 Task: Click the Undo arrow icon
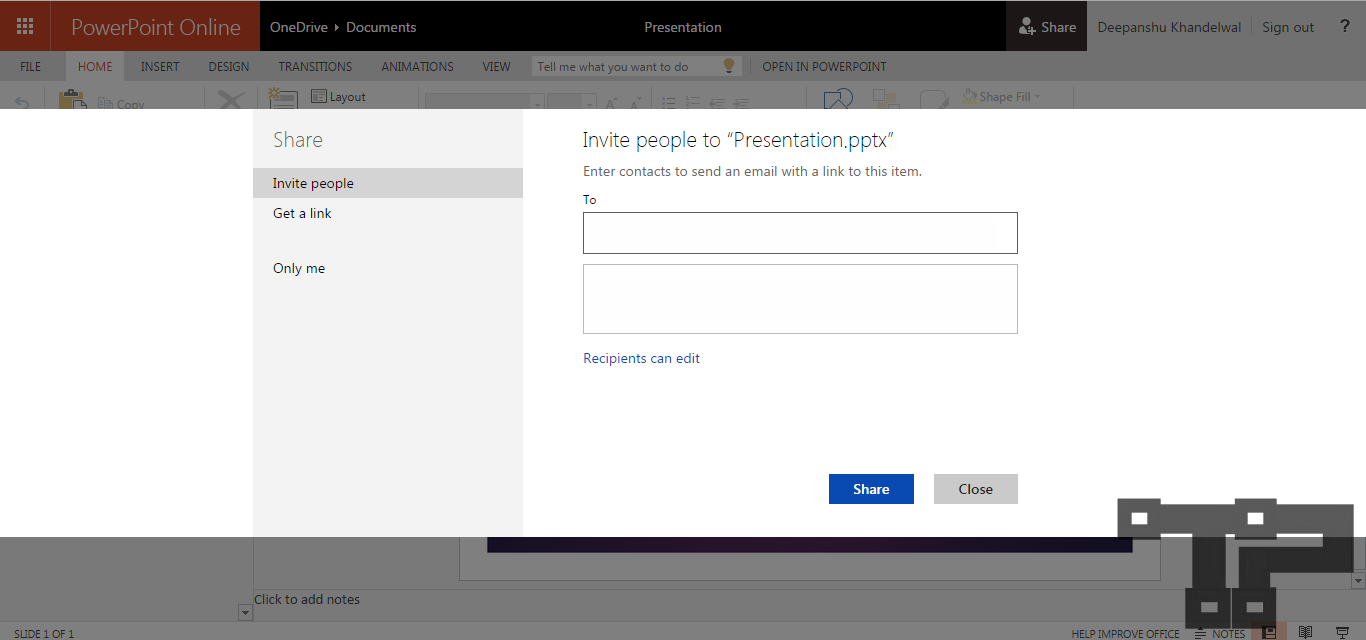[x=23, y=101]
